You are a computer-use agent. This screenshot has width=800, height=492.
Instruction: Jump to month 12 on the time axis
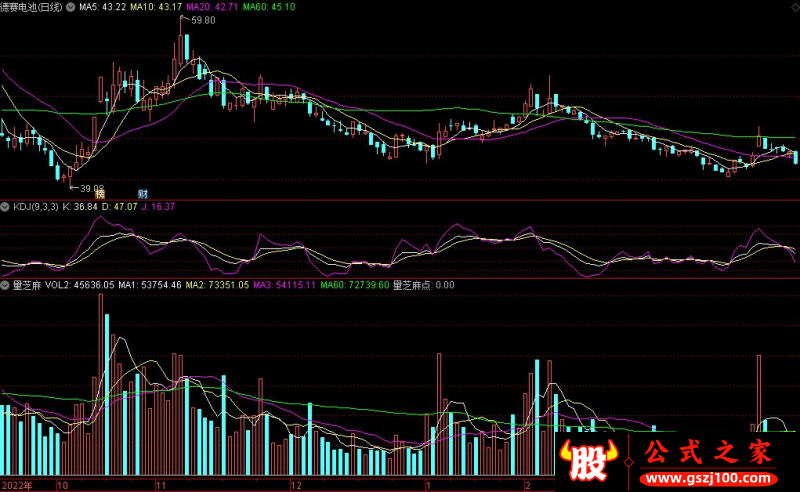(296, 485)
